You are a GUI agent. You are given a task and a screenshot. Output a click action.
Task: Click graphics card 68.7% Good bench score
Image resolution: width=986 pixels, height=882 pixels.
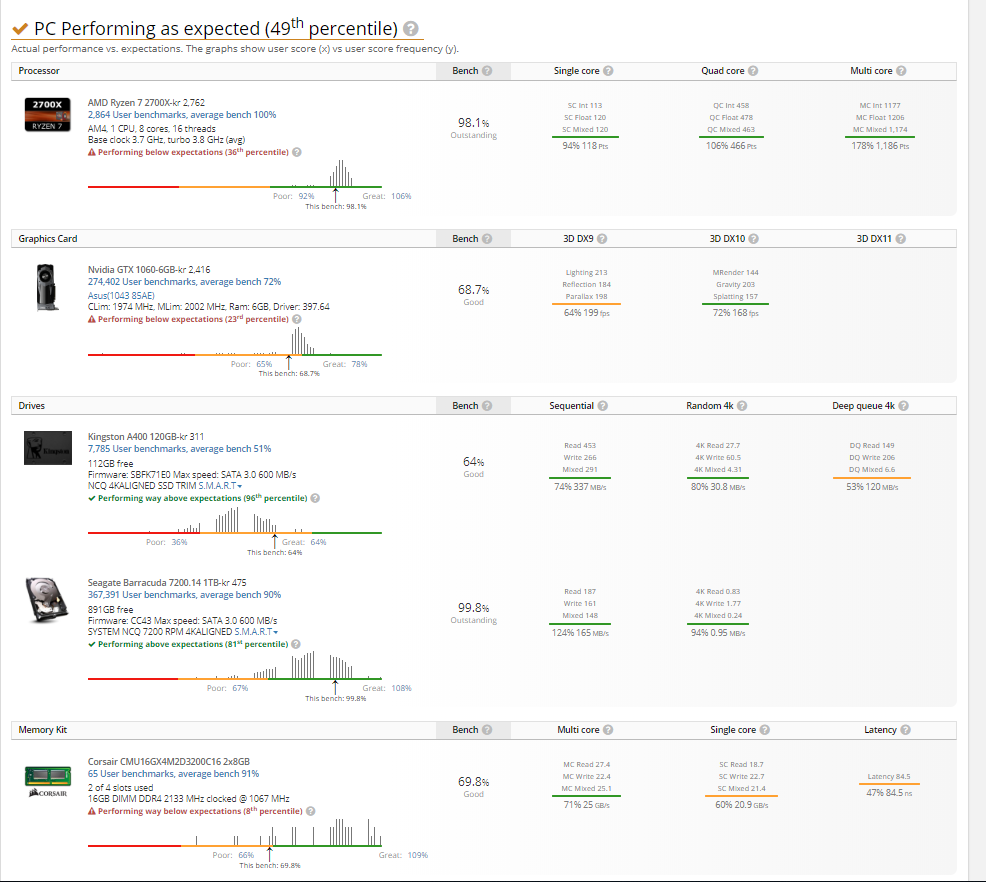pos(474,295)
